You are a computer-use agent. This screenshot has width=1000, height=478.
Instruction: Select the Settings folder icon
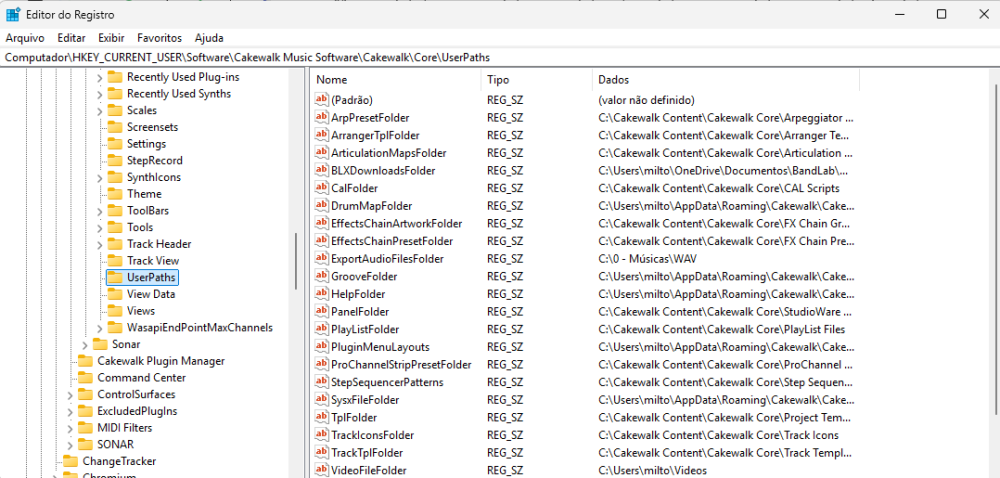(x=115, y=144)
